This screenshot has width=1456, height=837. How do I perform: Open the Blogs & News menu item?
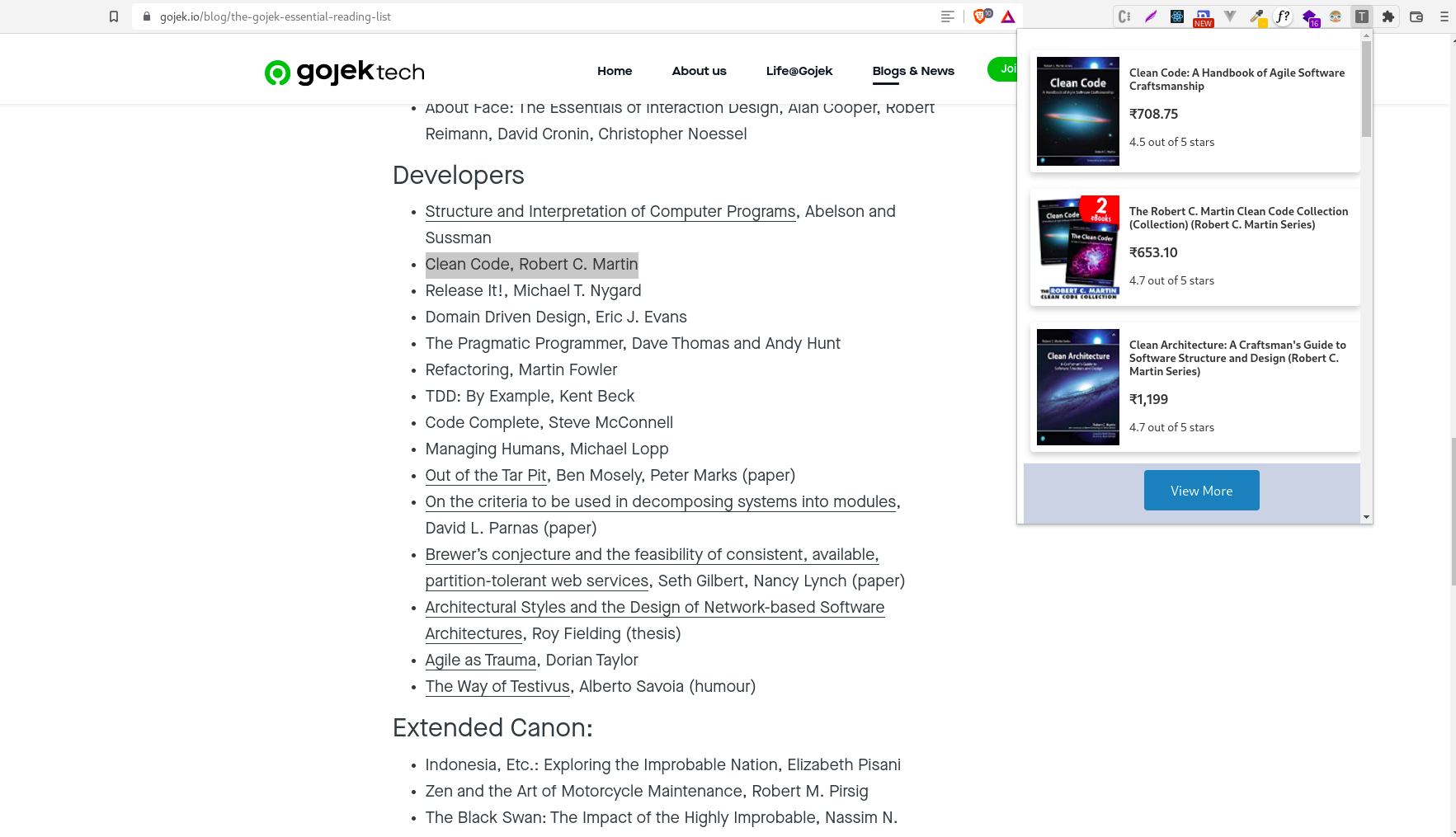pyautogui.click(x=913, y=71)
